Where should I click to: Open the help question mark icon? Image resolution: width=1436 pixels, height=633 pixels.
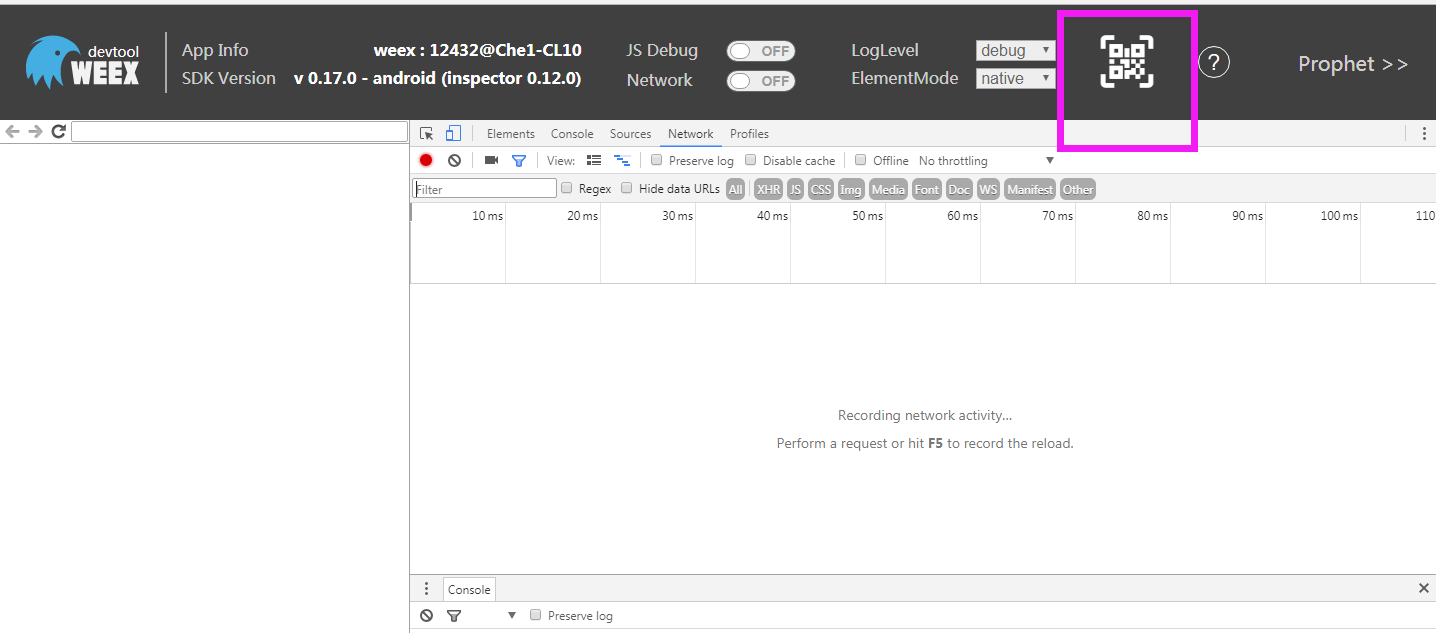pos(1213,63)
